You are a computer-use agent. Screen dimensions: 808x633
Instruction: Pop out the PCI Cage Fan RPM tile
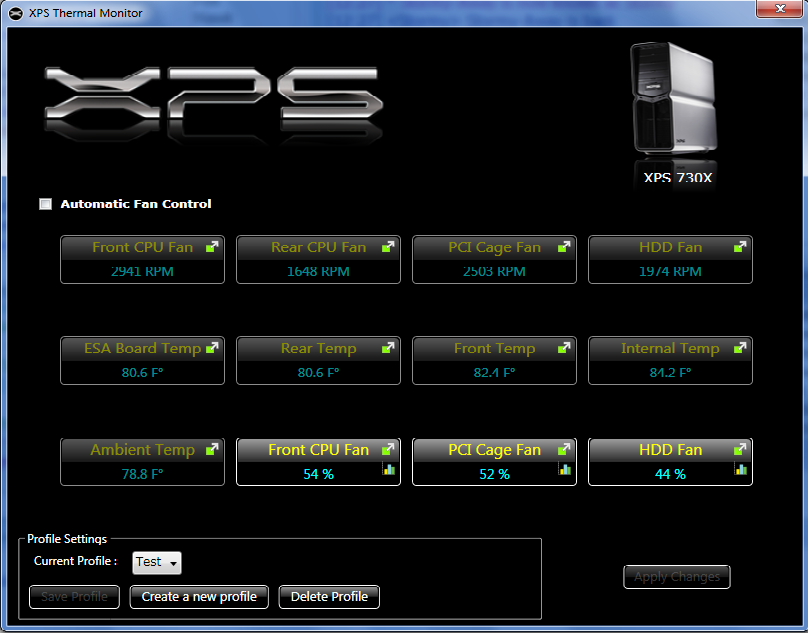pos(564,247)
